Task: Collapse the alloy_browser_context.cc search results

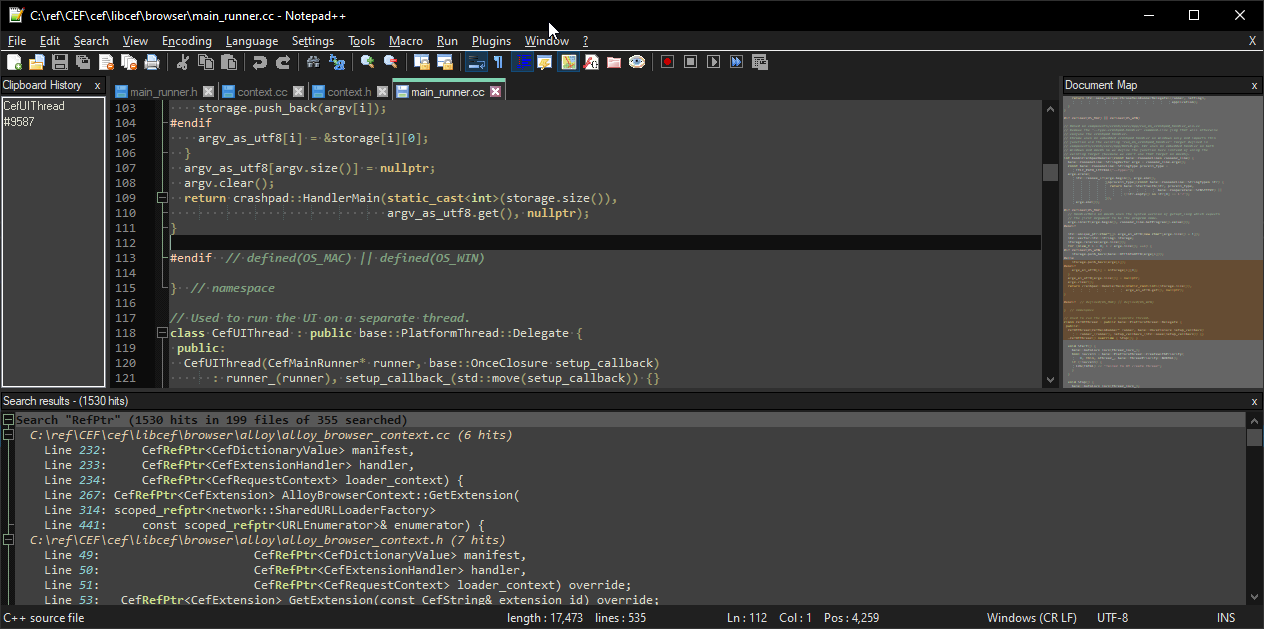Action: point(8,435)
